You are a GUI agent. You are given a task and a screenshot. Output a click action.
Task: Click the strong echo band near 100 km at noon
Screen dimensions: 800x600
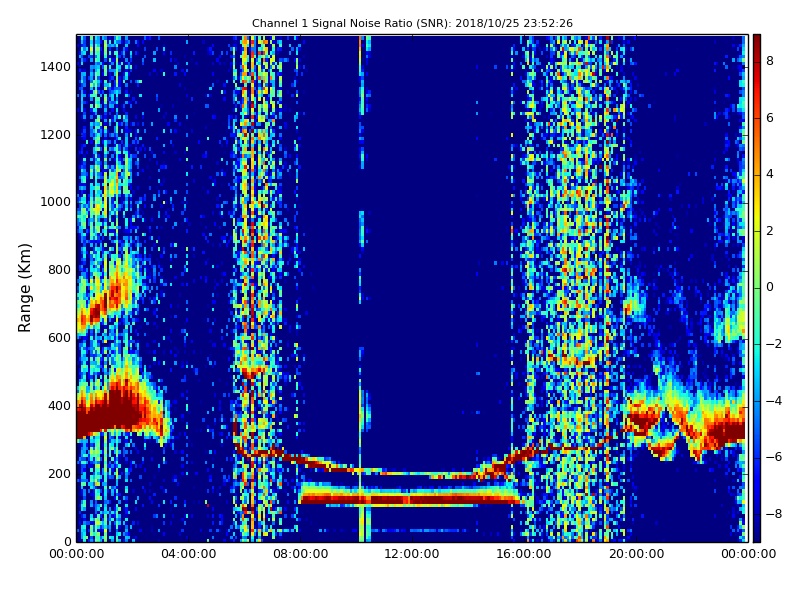pos(412,497)
